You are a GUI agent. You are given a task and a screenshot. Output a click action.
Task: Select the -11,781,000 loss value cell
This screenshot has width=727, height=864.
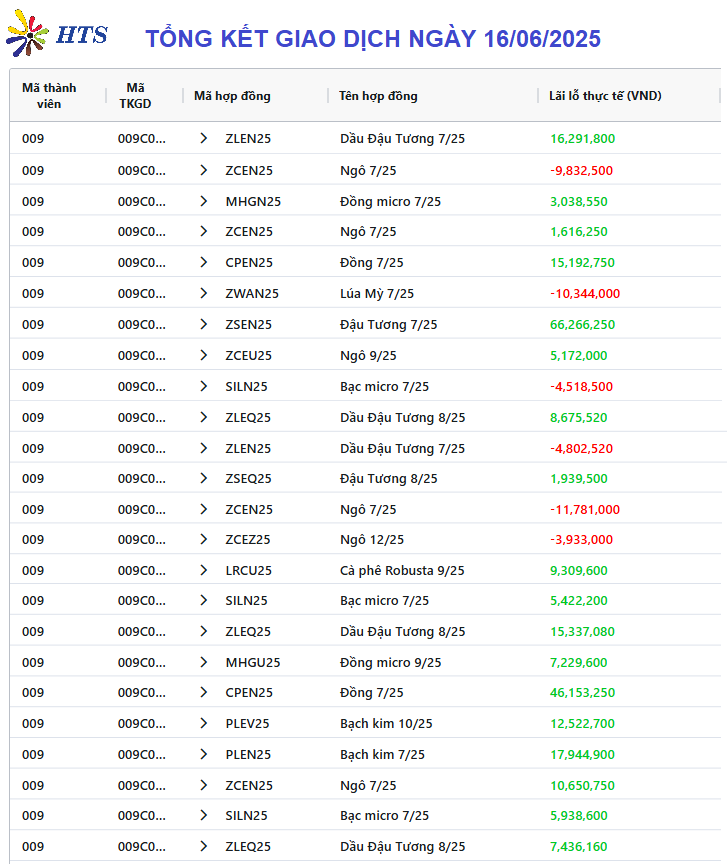coord(585,510)
